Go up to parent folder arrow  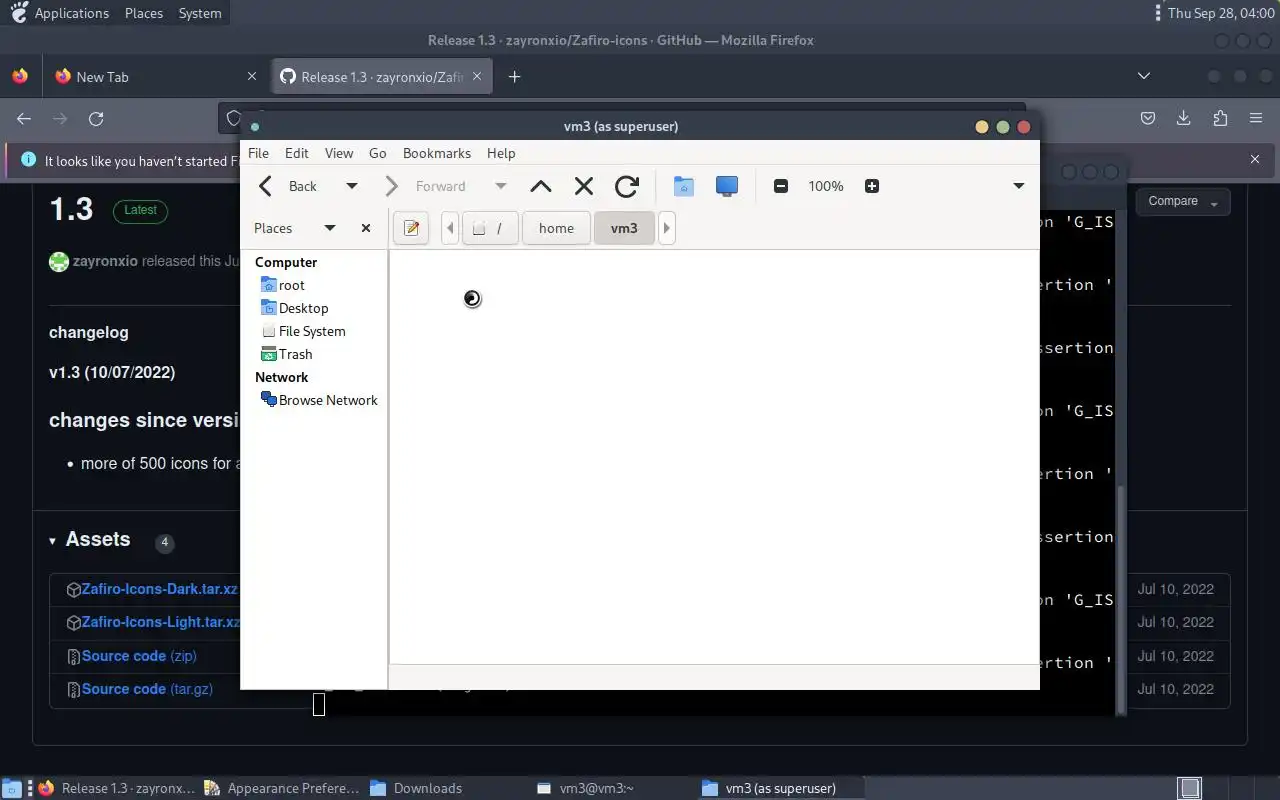coord(541,186)
